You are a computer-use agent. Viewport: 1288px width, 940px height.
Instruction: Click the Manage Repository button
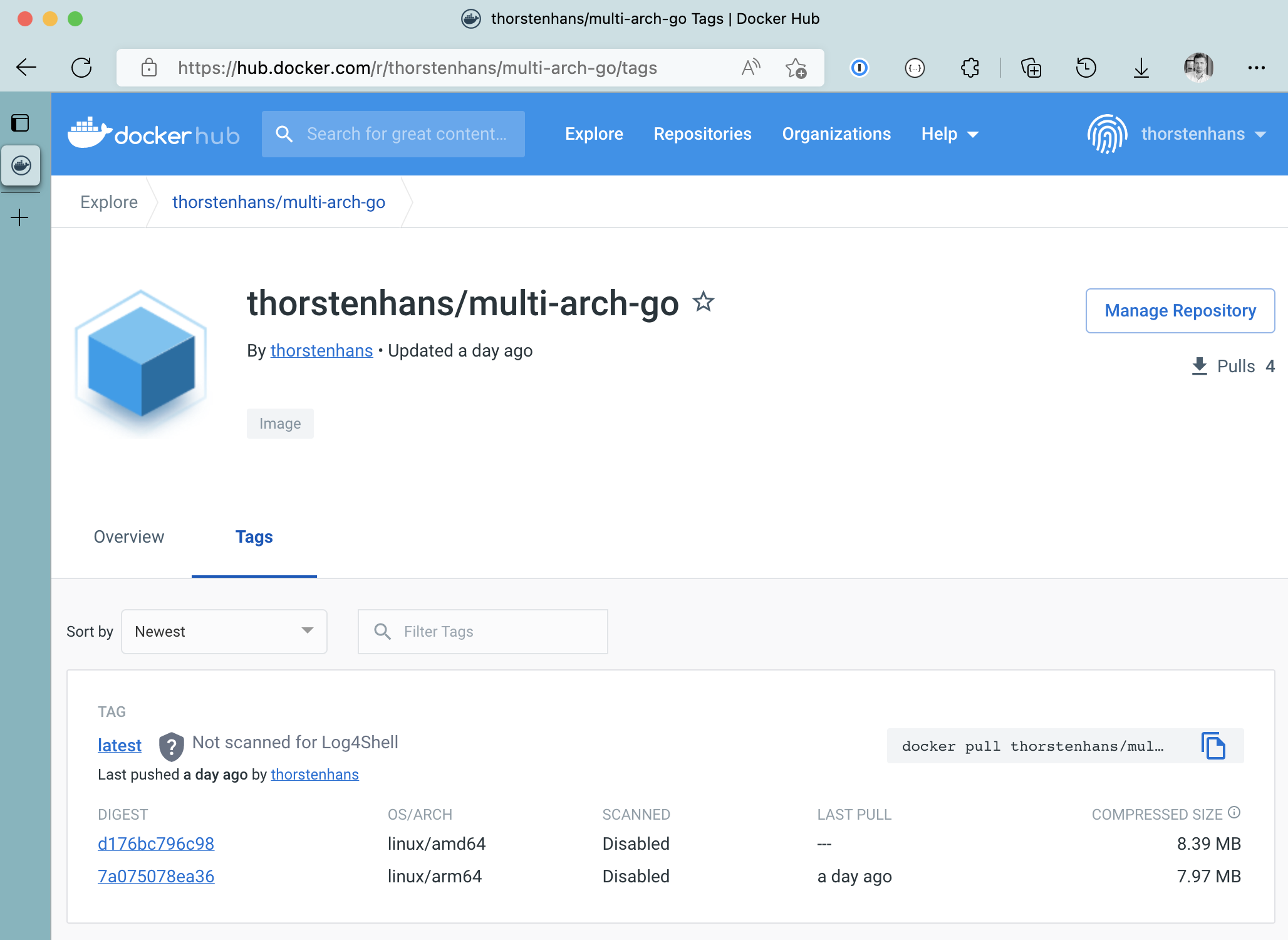point(1180,311)
